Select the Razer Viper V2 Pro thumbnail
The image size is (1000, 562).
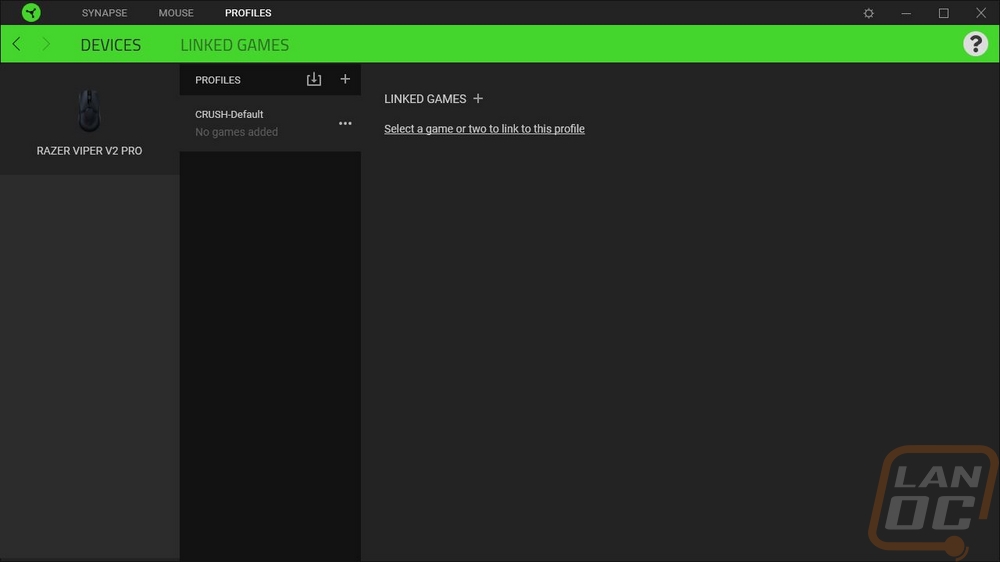pyautogui.click(x=89, y=110)
